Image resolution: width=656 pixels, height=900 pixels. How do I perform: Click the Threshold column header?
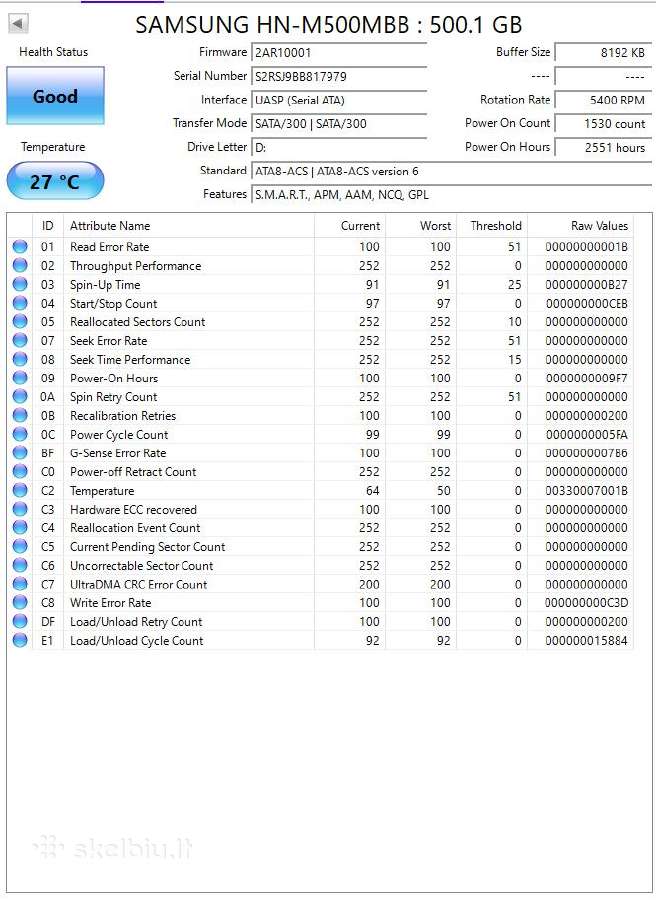coord(492,226)
